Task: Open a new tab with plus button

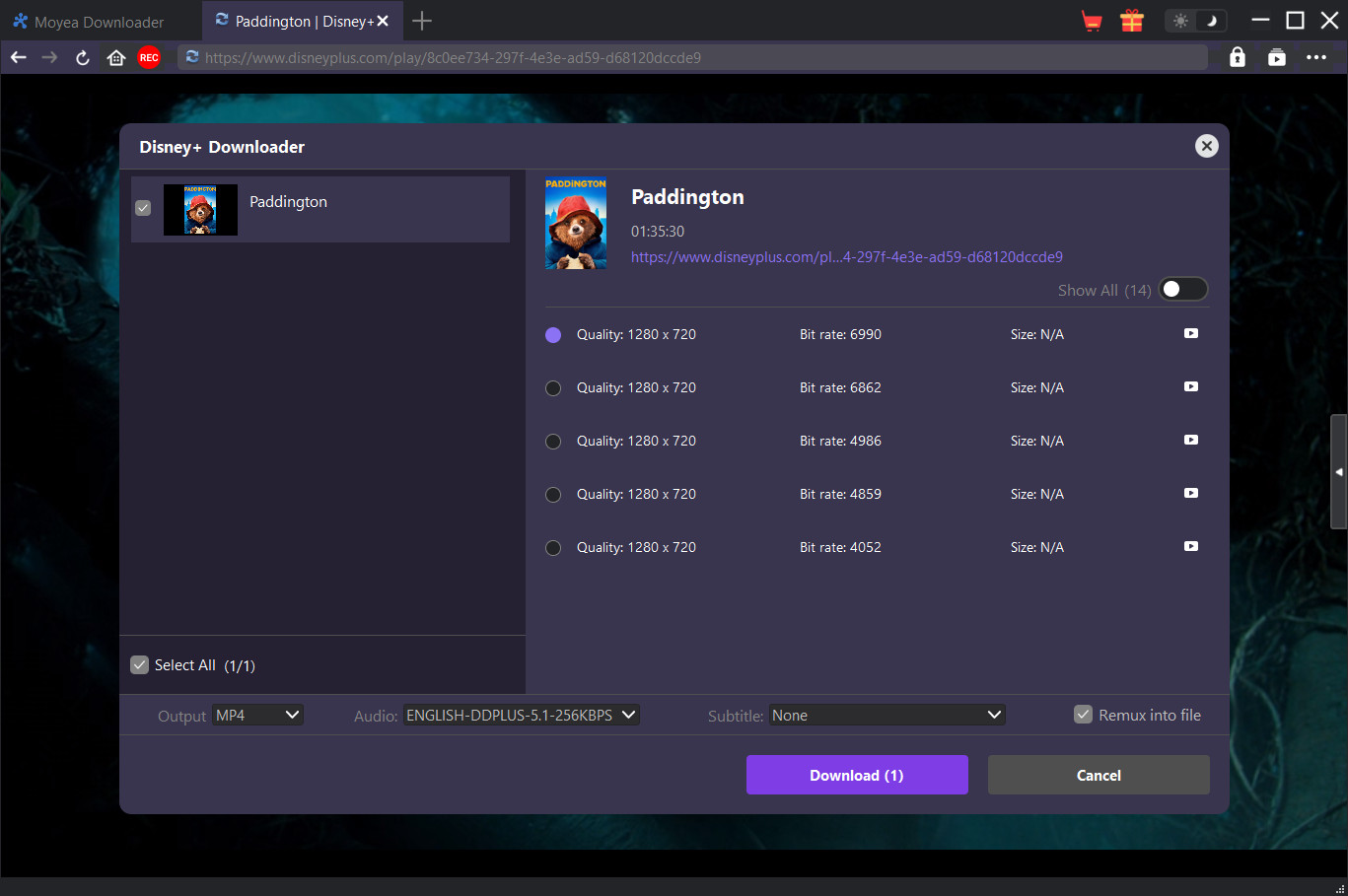Action: coord(422,21)
